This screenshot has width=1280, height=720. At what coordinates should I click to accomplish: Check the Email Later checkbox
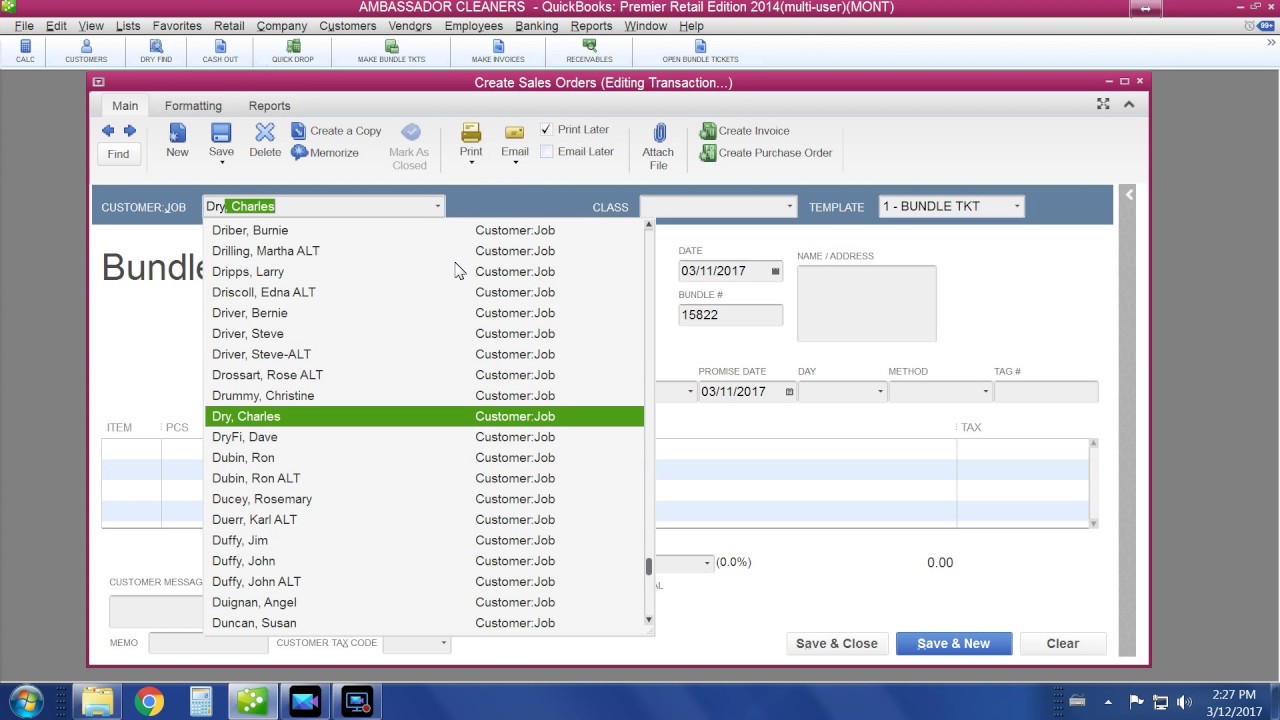tap(546, 152)
